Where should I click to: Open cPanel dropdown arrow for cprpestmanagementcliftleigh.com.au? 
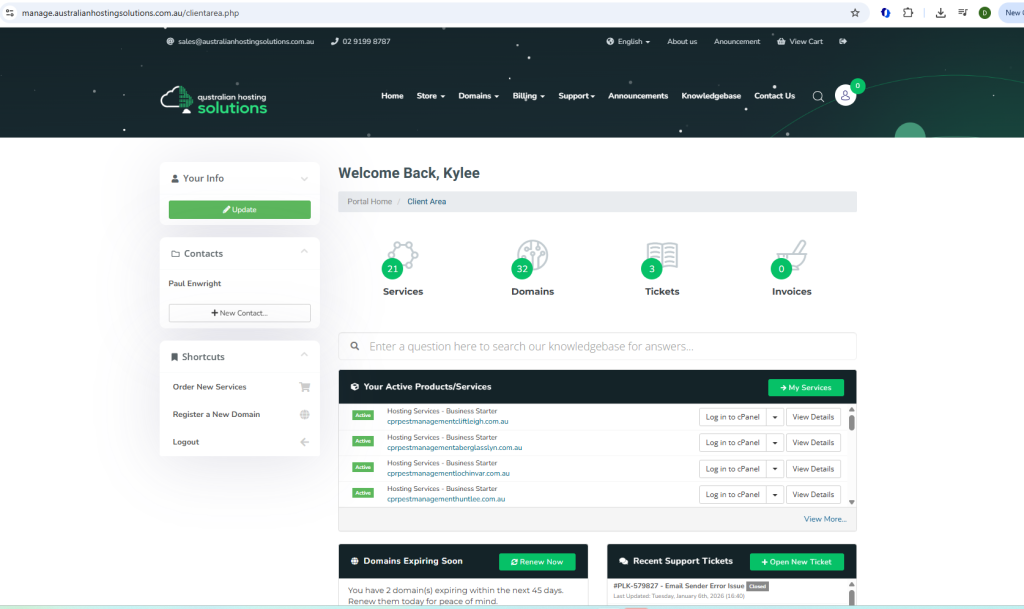point(775,417)
